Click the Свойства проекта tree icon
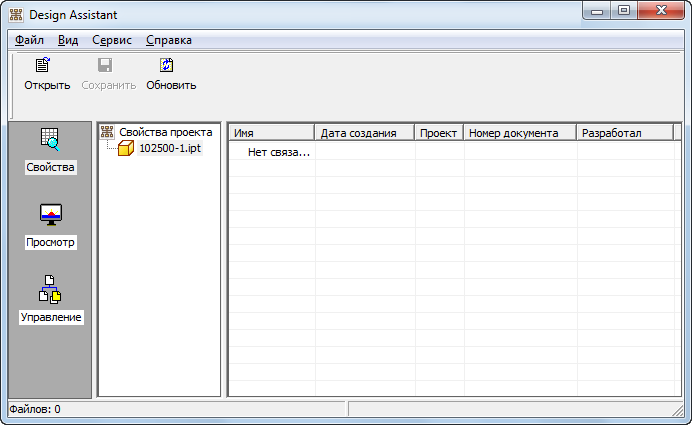Image resolution: width=692 pixels, height=425 pixels. (x=107, y=132)
